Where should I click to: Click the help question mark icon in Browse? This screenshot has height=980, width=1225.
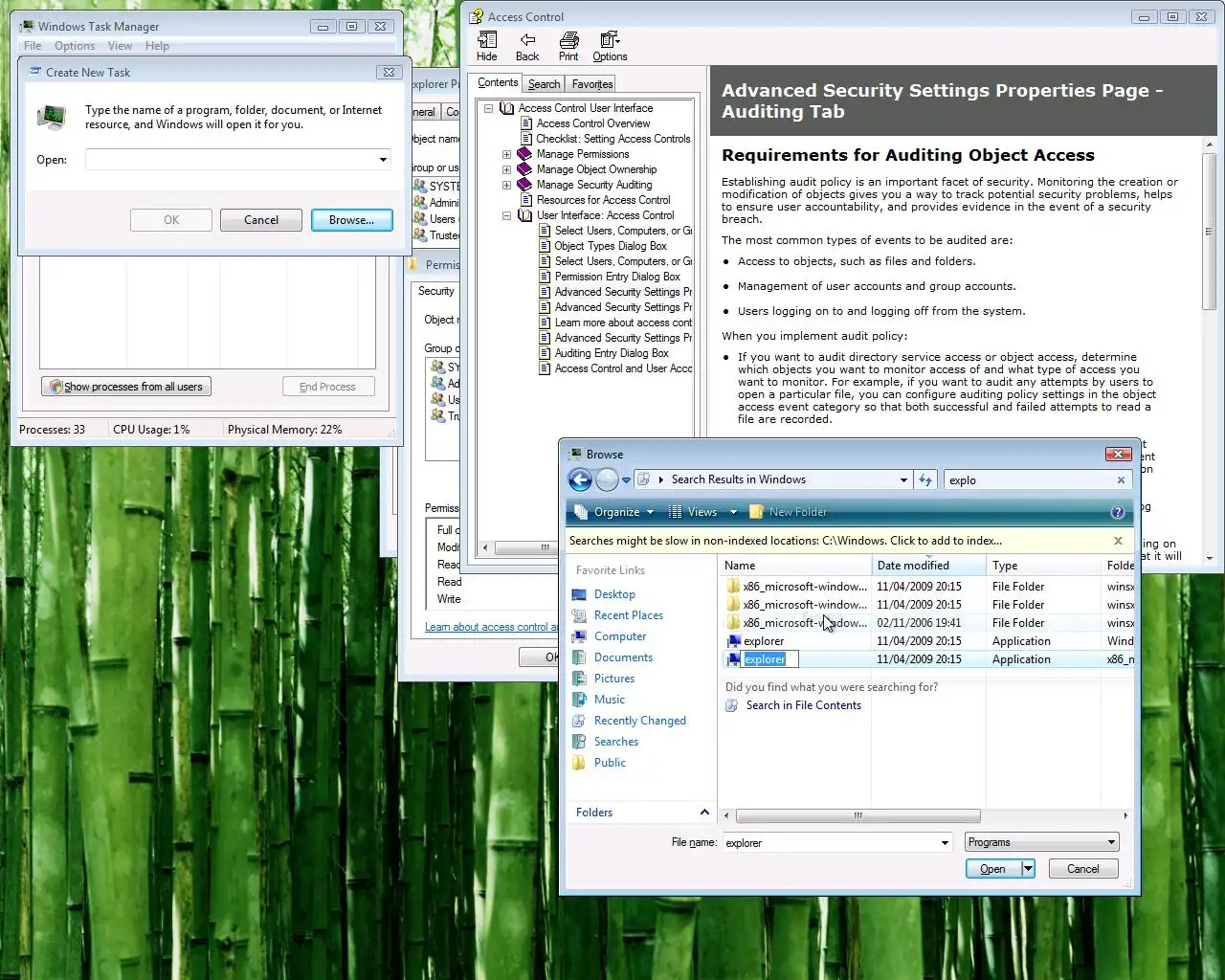click(x=1117, y=512)
